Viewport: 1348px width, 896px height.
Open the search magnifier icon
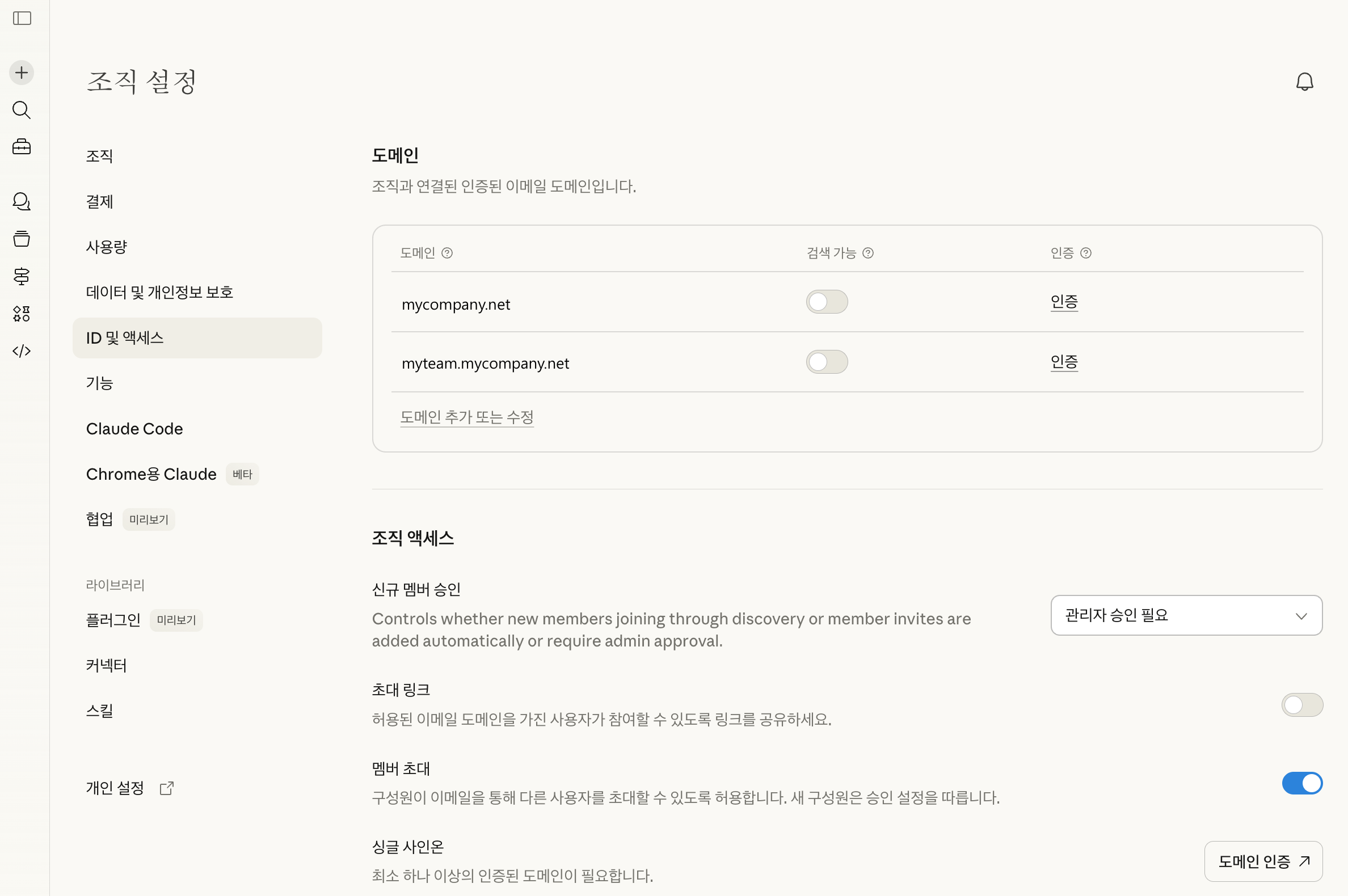click(22, 109)
